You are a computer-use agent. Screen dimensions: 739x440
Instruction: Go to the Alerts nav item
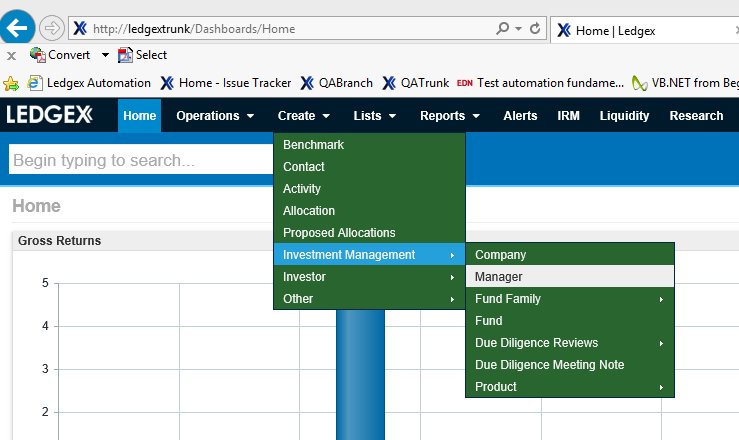(520, 115)
